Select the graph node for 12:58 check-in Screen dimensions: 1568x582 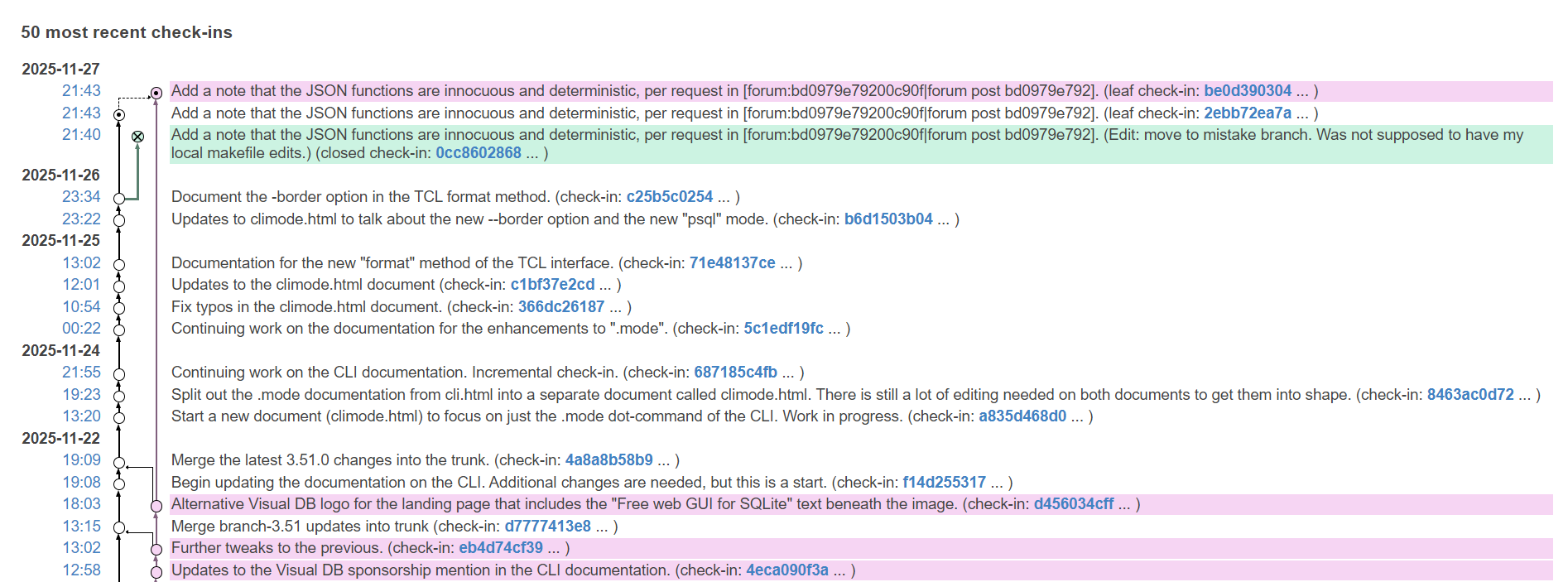(x=156, y=572)
